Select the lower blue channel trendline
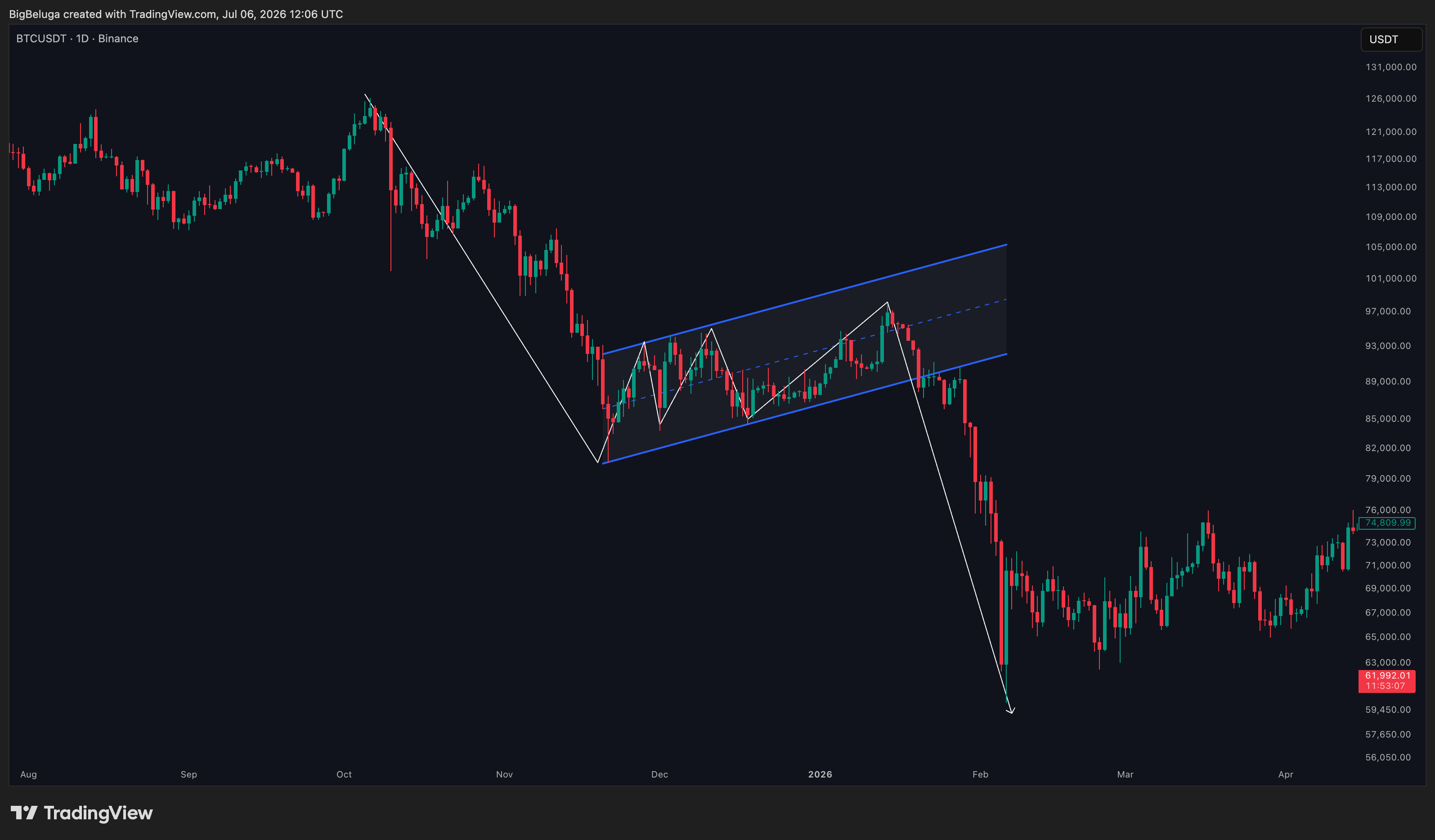The image size is (1435, 840). point(805,409)
